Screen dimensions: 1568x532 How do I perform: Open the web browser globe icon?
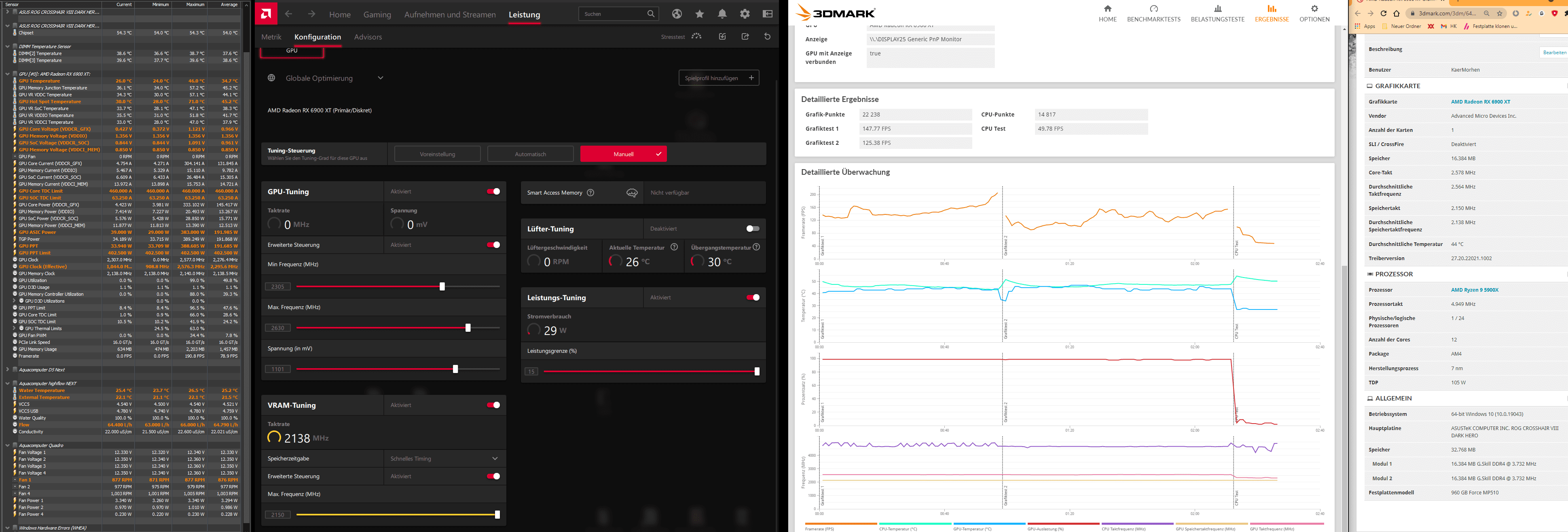676,13
